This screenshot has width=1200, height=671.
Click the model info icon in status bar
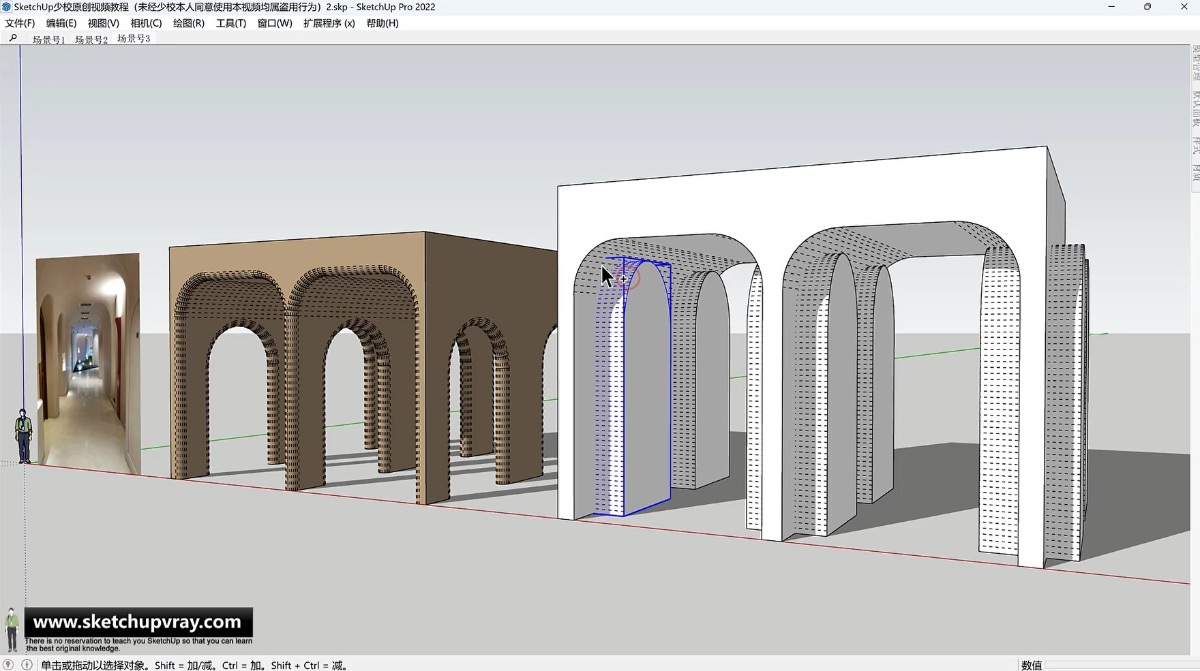click(26, 664)
